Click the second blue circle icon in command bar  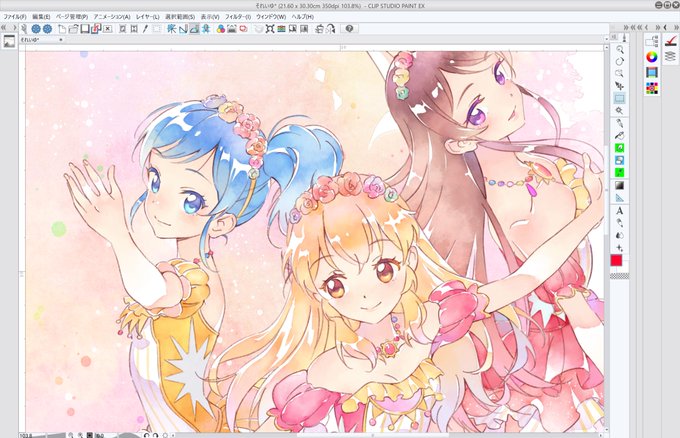click(47, 29)
